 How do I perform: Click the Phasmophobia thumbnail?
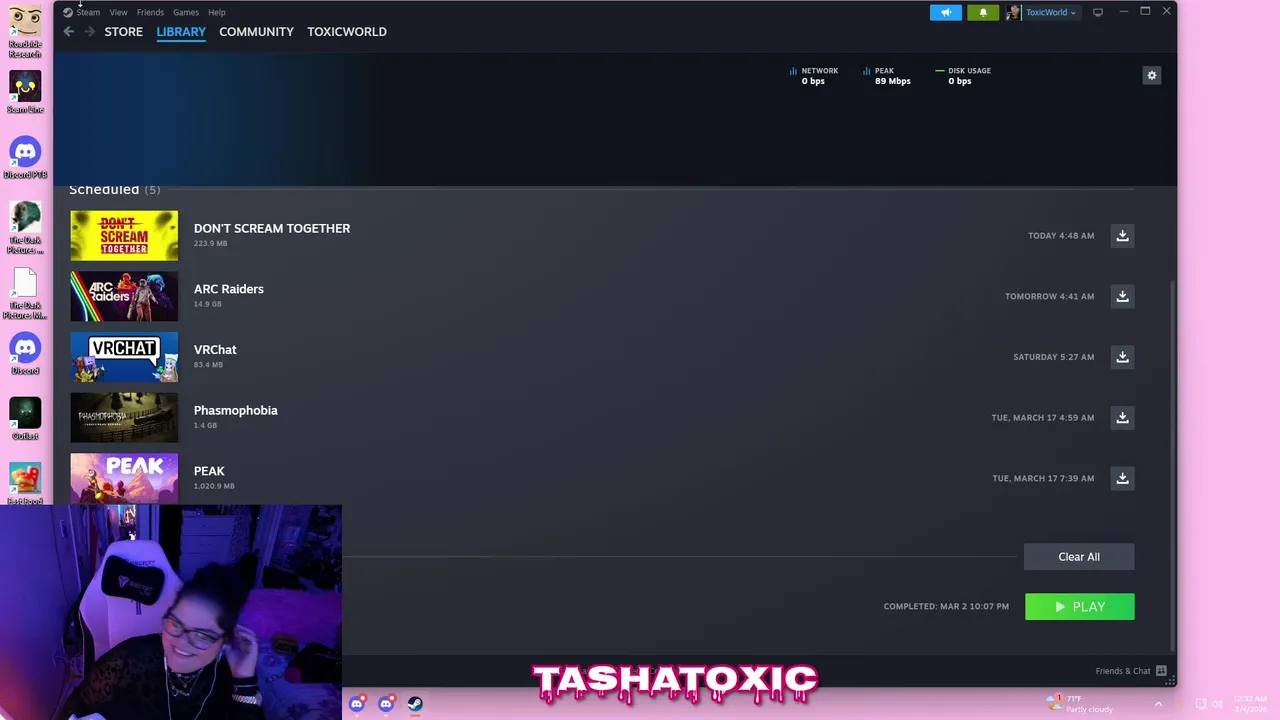pos(124,418)
